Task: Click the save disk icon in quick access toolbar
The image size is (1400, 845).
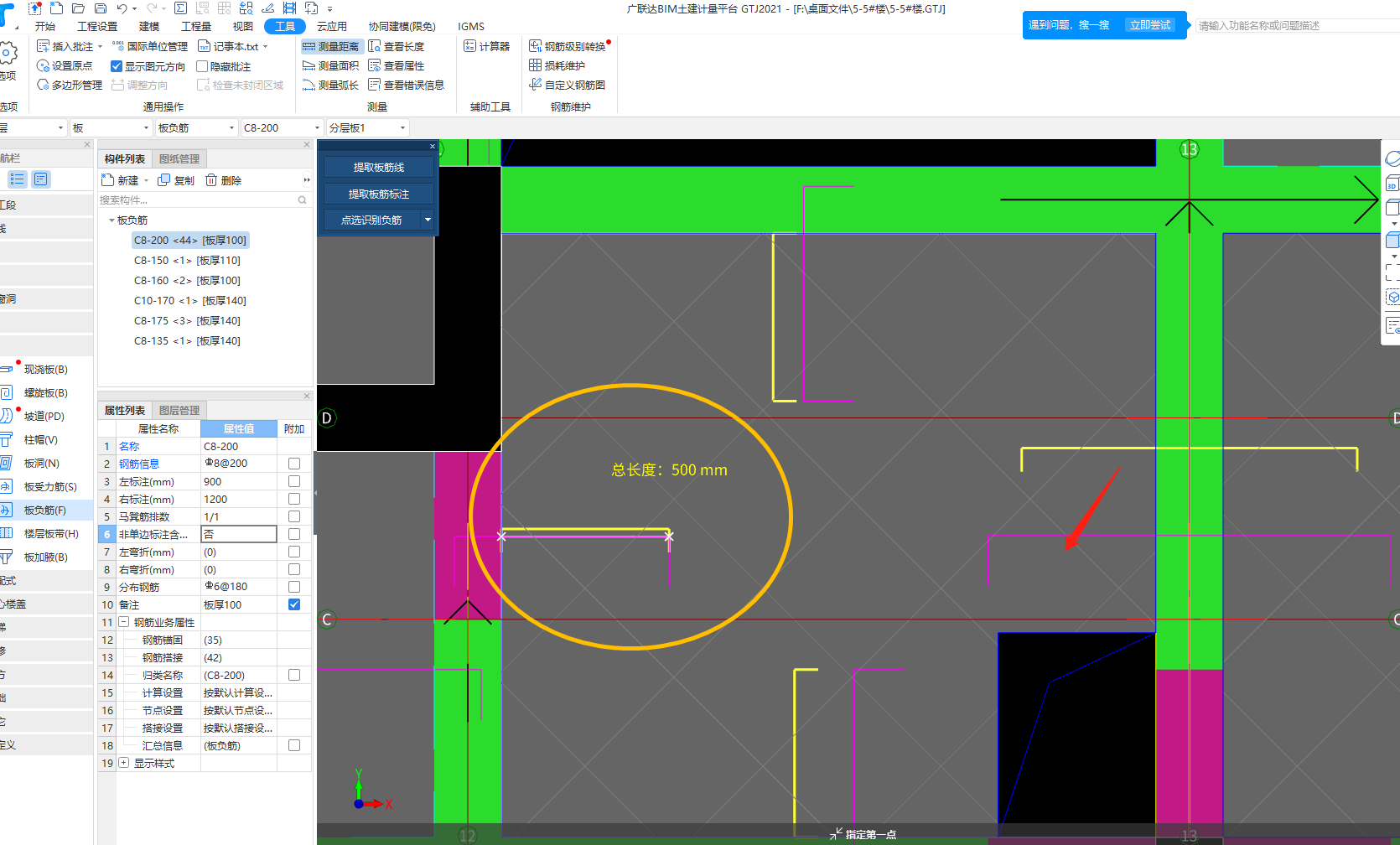Action: pyautogui.click(x=100, y=8)
